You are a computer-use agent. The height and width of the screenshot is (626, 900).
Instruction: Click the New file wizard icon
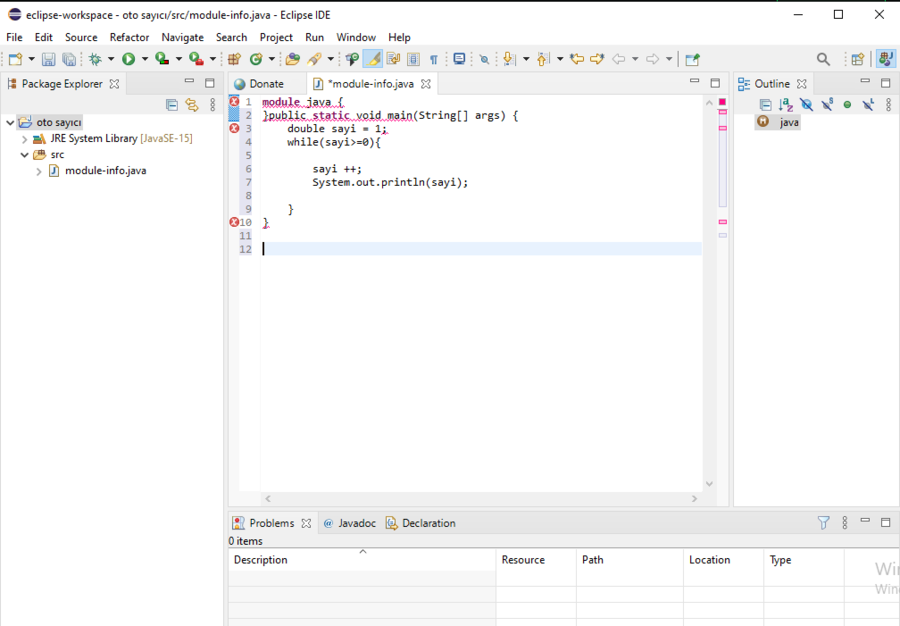coord(15,59)
